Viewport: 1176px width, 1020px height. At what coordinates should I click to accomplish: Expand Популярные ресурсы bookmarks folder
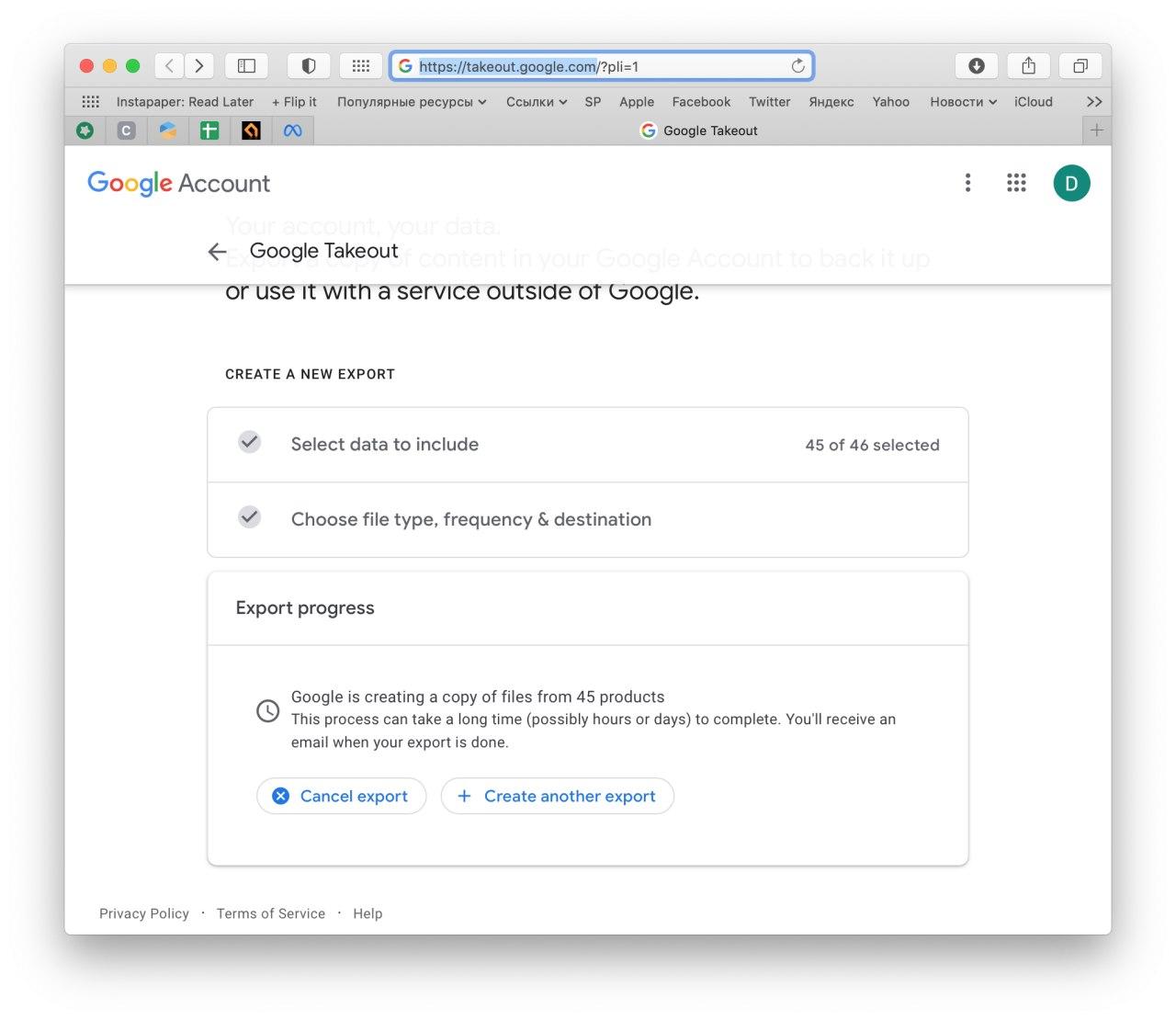[412, 102]
